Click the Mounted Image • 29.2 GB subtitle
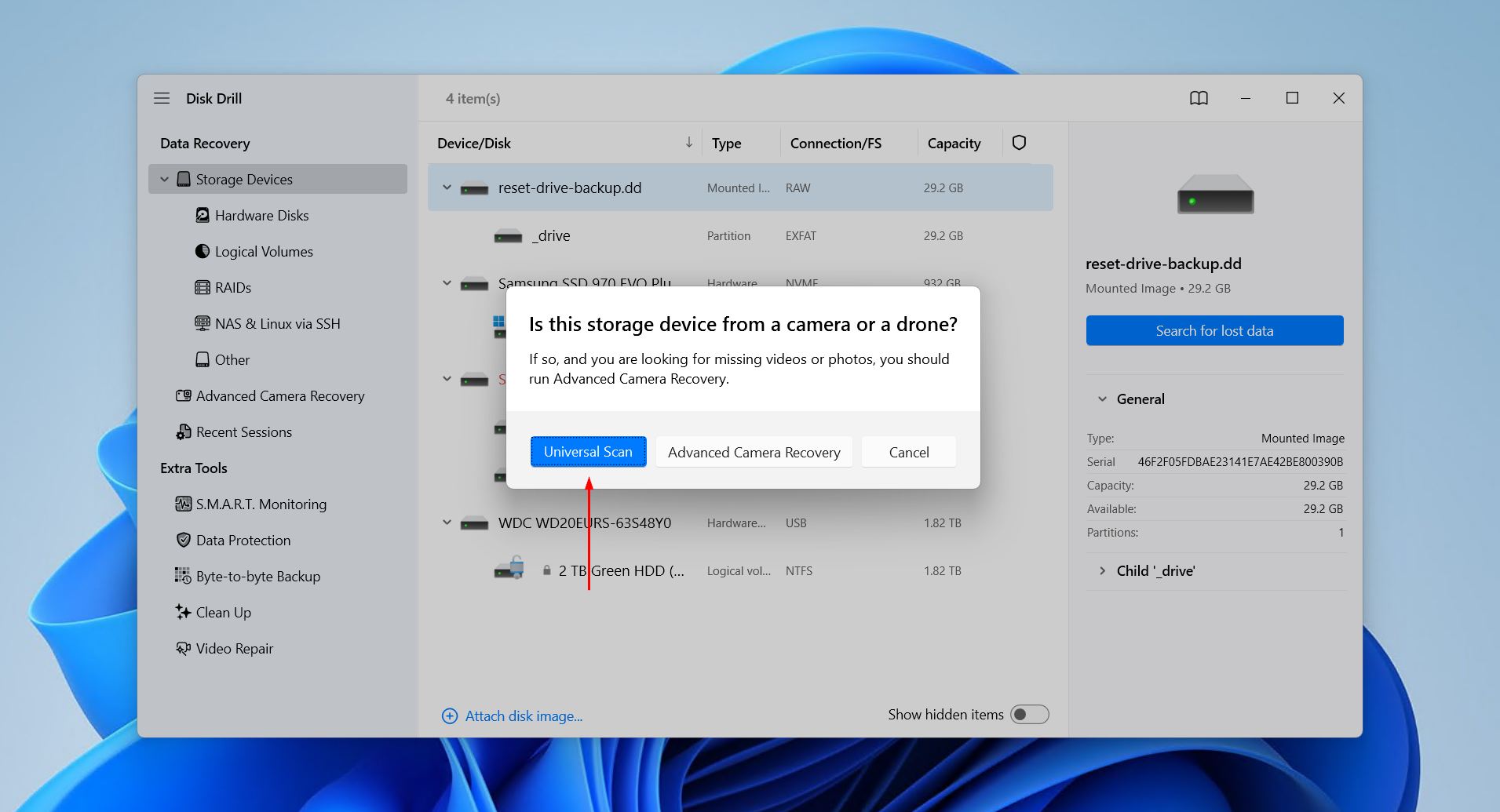This screenshot has width=1500, height=812. [x=1158, y=288]
